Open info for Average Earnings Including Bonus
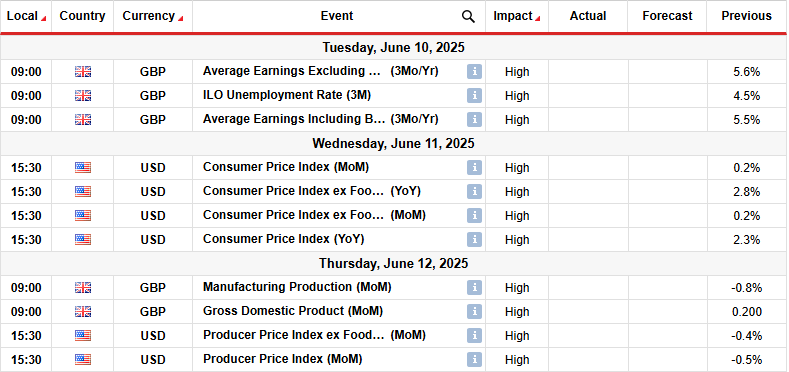 pyautogui.click(x=474, y=120)
